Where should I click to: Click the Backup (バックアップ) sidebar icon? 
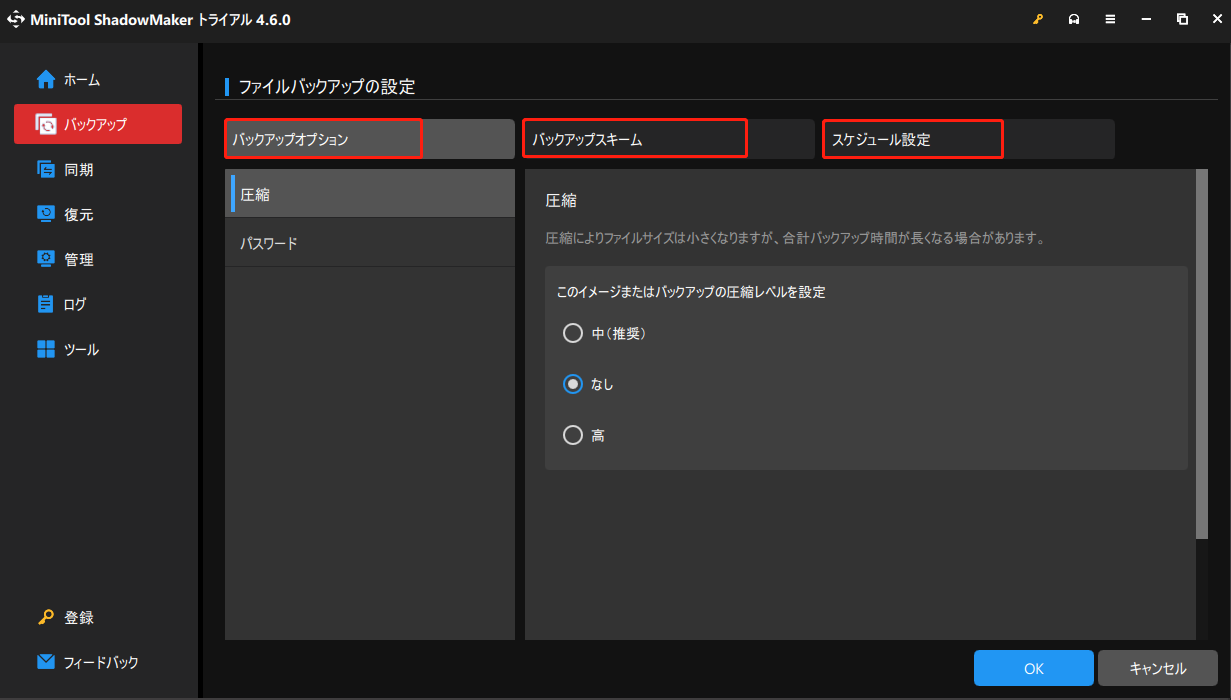(x=46, y=124)
